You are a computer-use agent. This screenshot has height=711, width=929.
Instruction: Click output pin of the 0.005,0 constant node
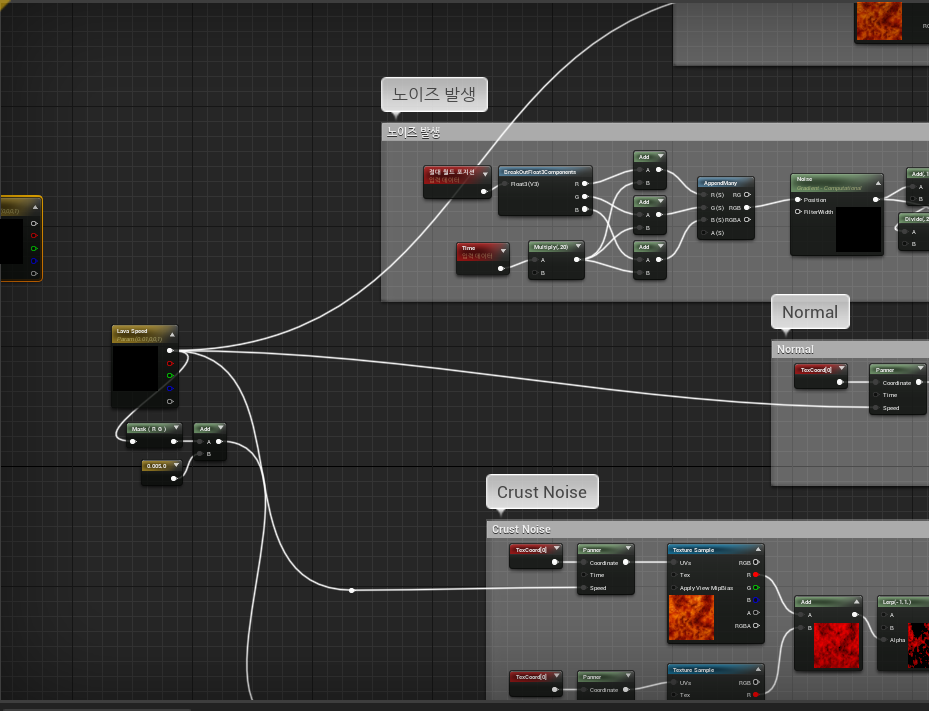point(174,478)
